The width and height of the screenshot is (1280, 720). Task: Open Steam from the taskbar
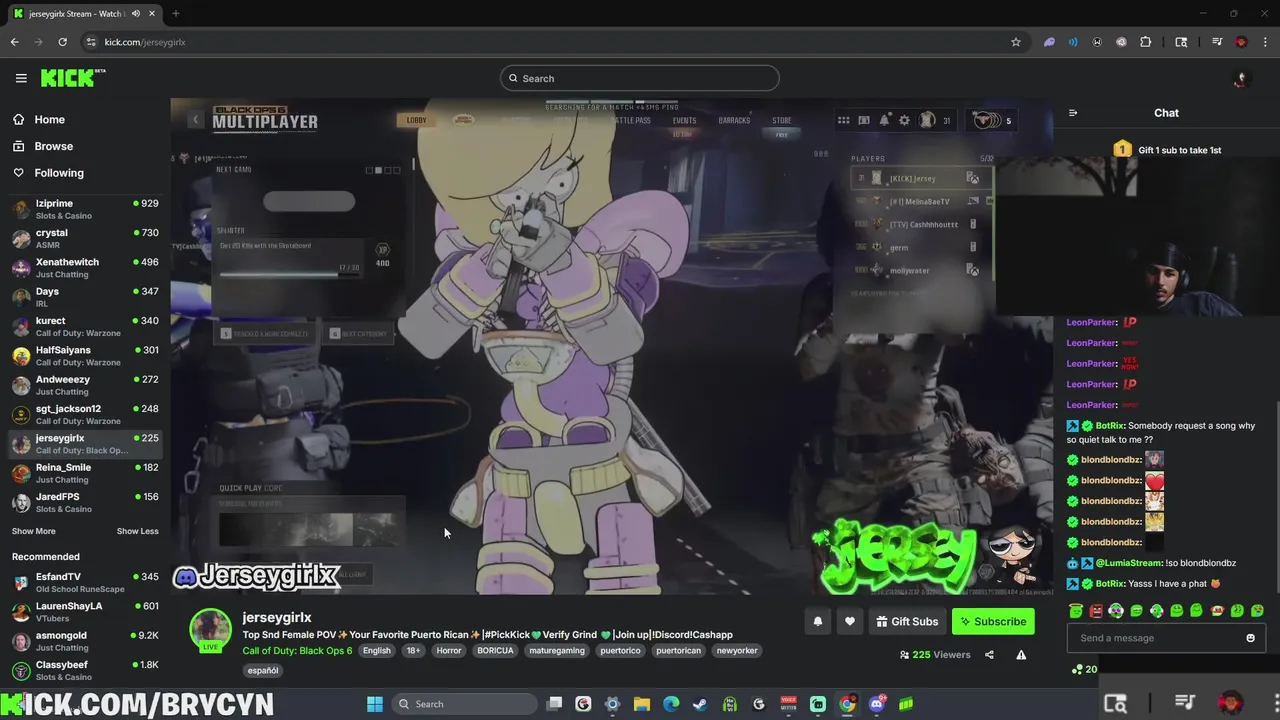[700, 704]
